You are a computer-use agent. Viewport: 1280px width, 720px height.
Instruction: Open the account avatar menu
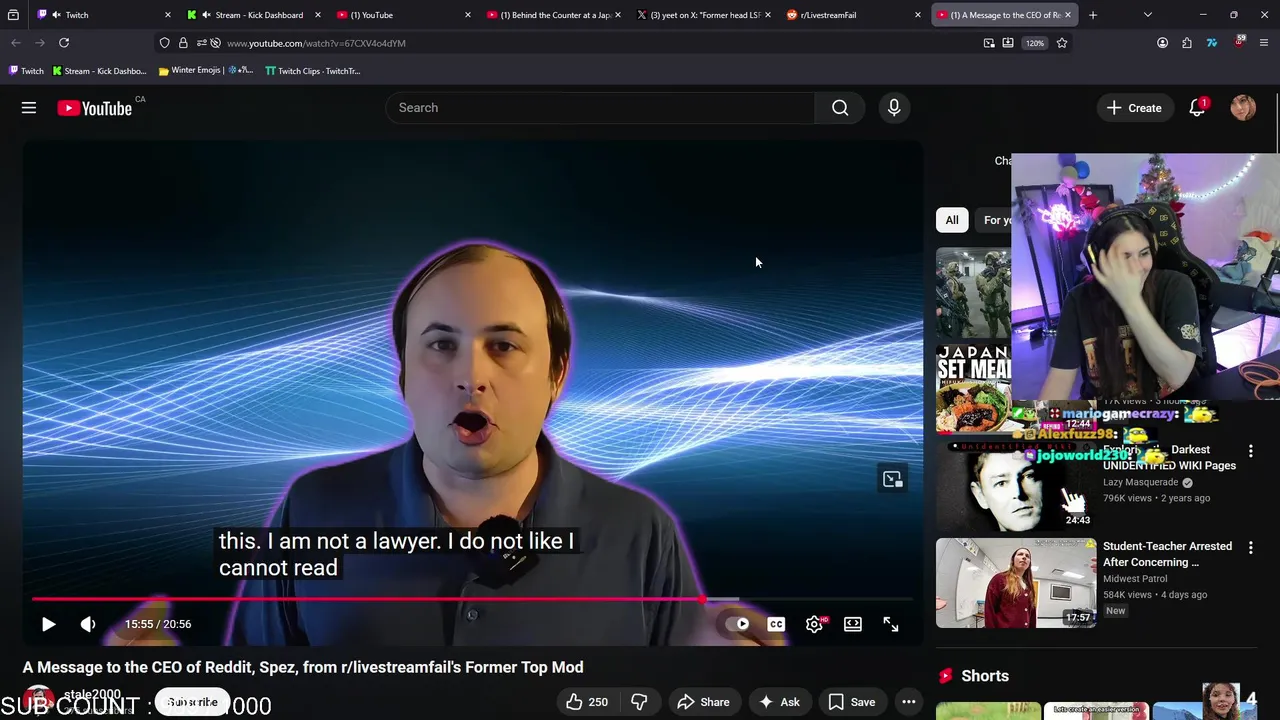coord(1243,108)
